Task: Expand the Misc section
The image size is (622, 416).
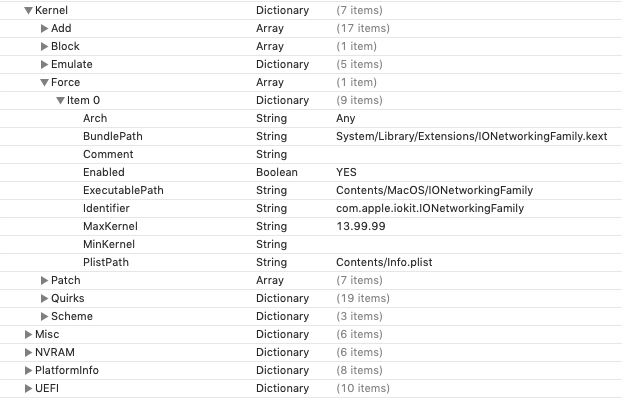Action: [28, 335]
